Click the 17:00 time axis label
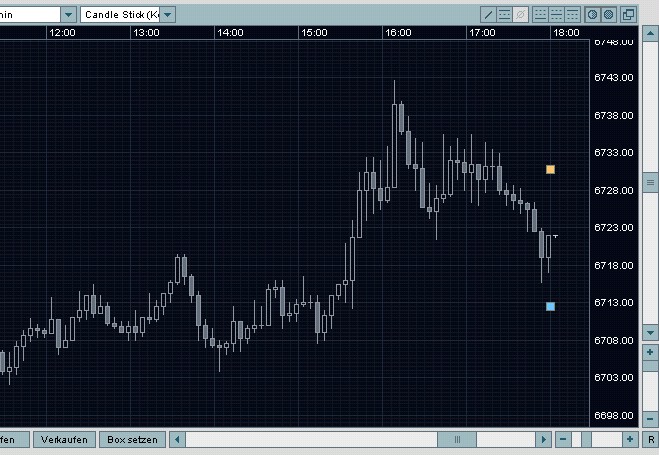The image size is (659, 455). (x=482, y=33)
